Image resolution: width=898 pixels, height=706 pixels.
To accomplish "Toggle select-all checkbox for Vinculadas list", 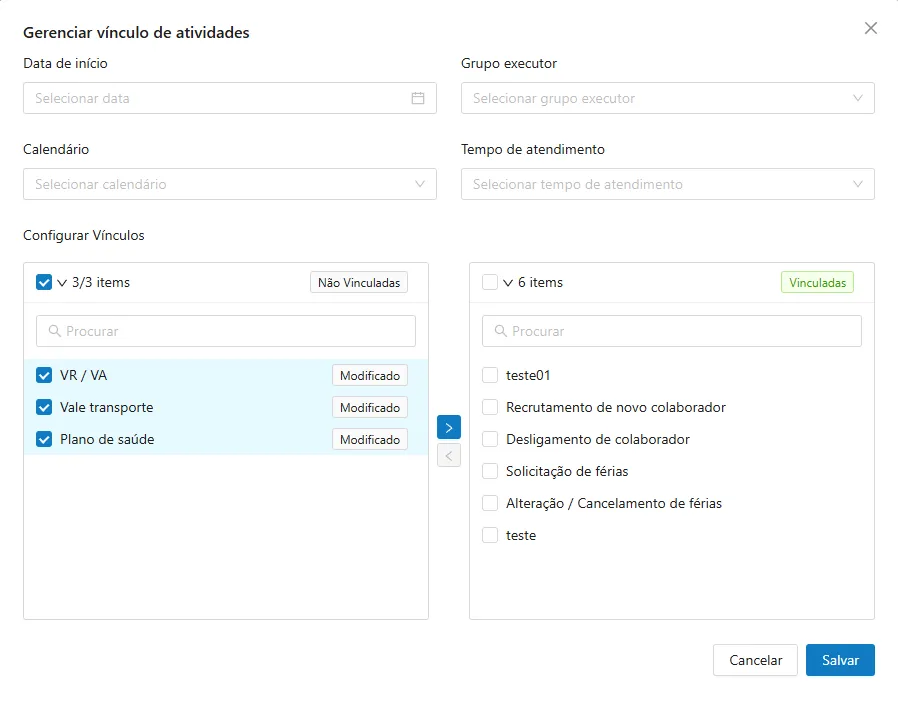I will point(490,282).
